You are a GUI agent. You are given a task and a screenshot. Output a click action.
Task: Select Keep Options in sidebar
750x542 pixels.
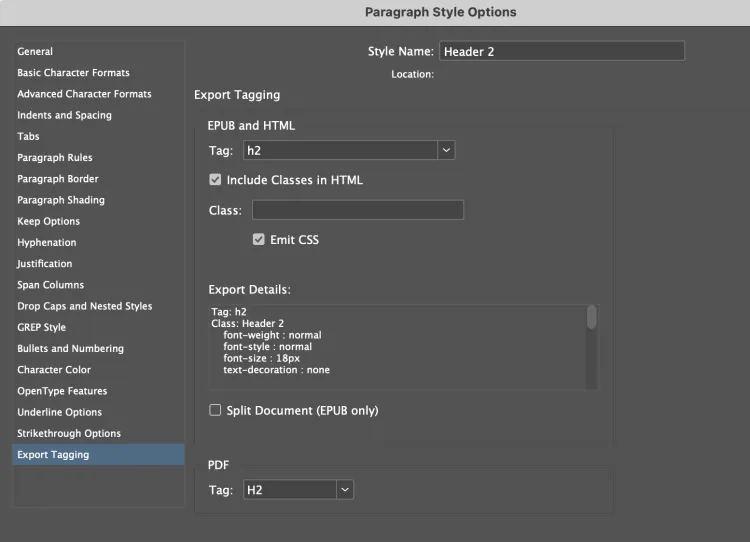pyautogui.click(x=48, y=221)
